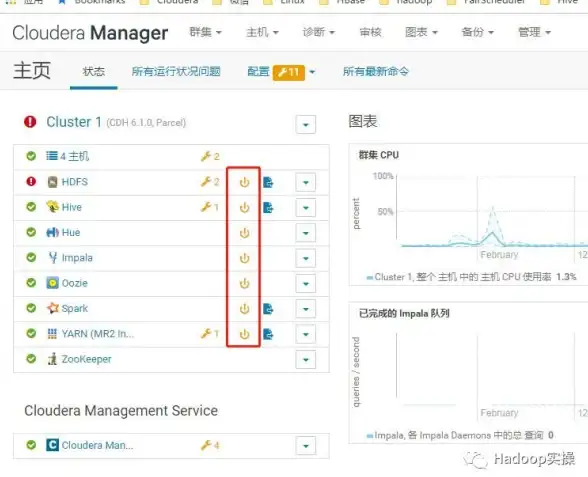588x477 pixels.
Task: Open the YARN (MR2 In... service link
Action: click(98, 334)
